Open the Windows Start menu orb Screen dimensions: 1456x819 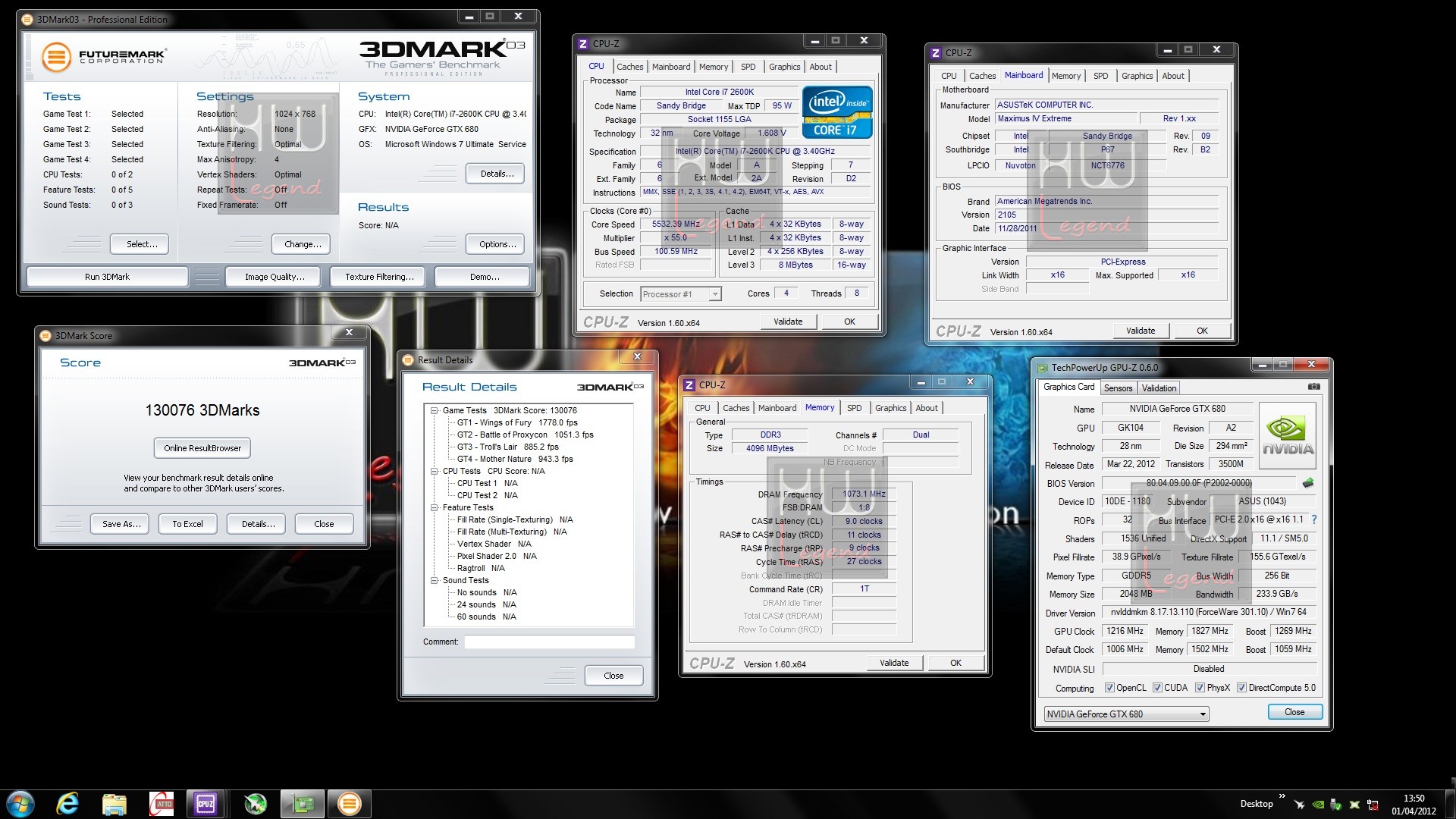point(20,804)
